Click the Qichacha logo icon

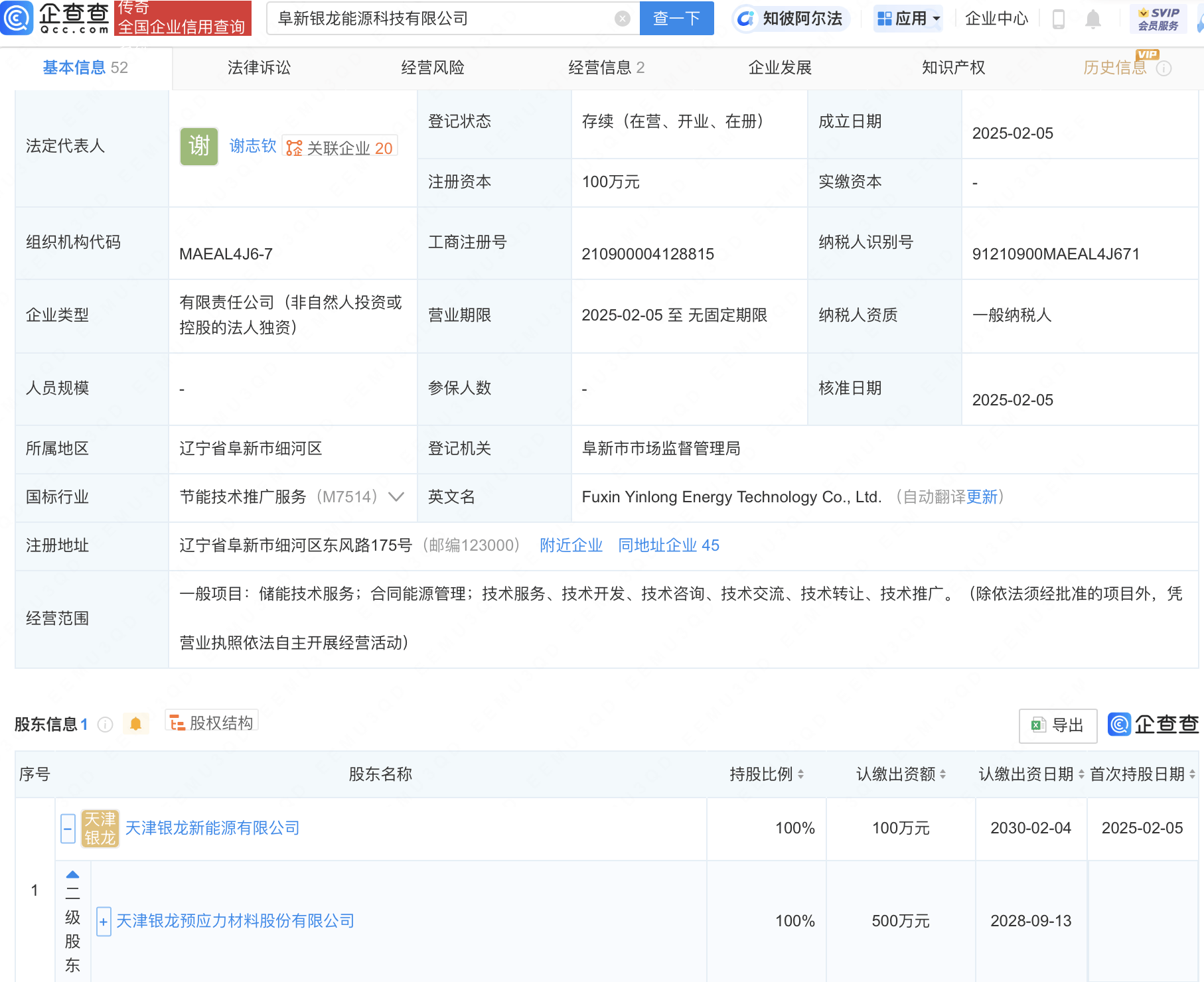tap(17, 18)
